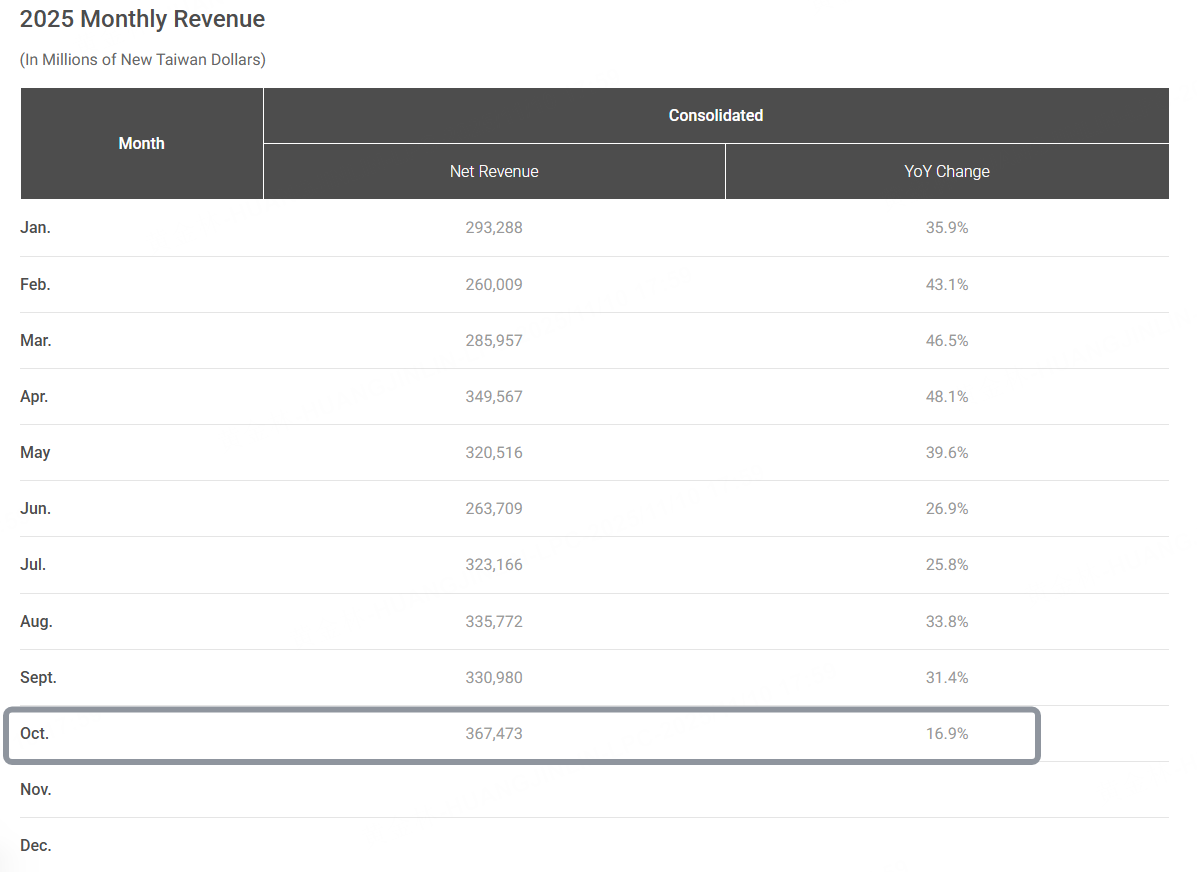Image resolution: width=1197 pixels, height=872 pixels.
Task: Select the Dec. row label
Action: (35, 845)
